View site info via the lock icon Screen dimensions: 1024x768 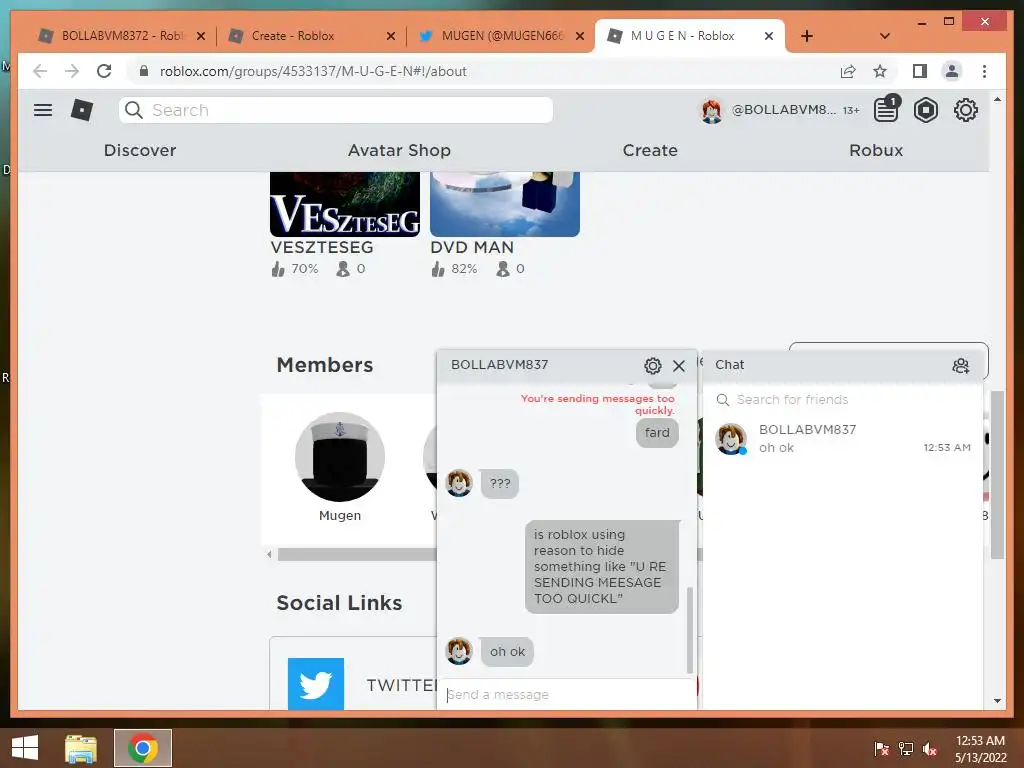point(144,71)
